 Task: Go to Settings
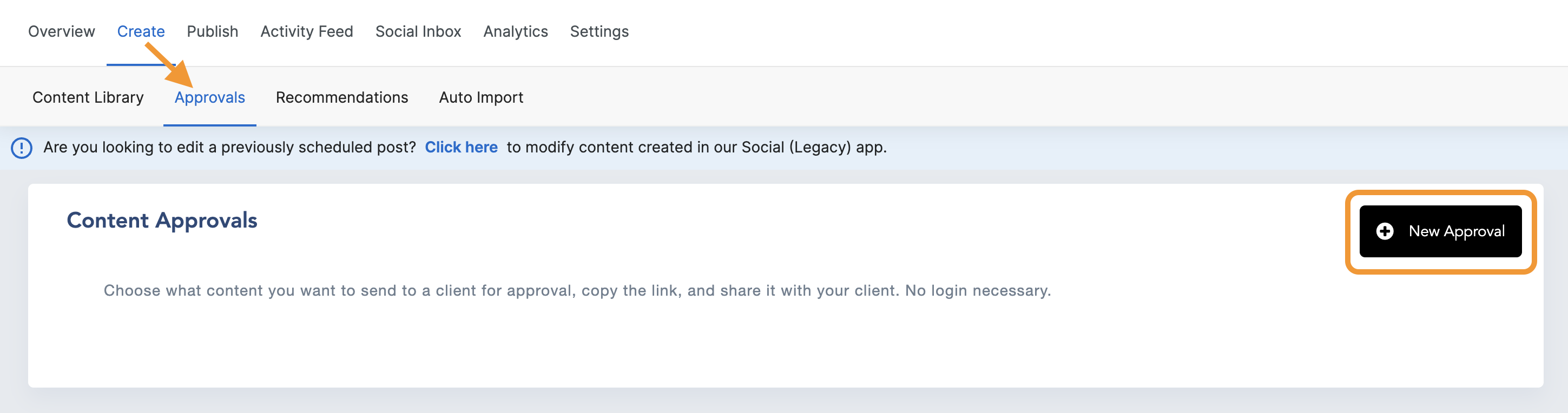599,32
